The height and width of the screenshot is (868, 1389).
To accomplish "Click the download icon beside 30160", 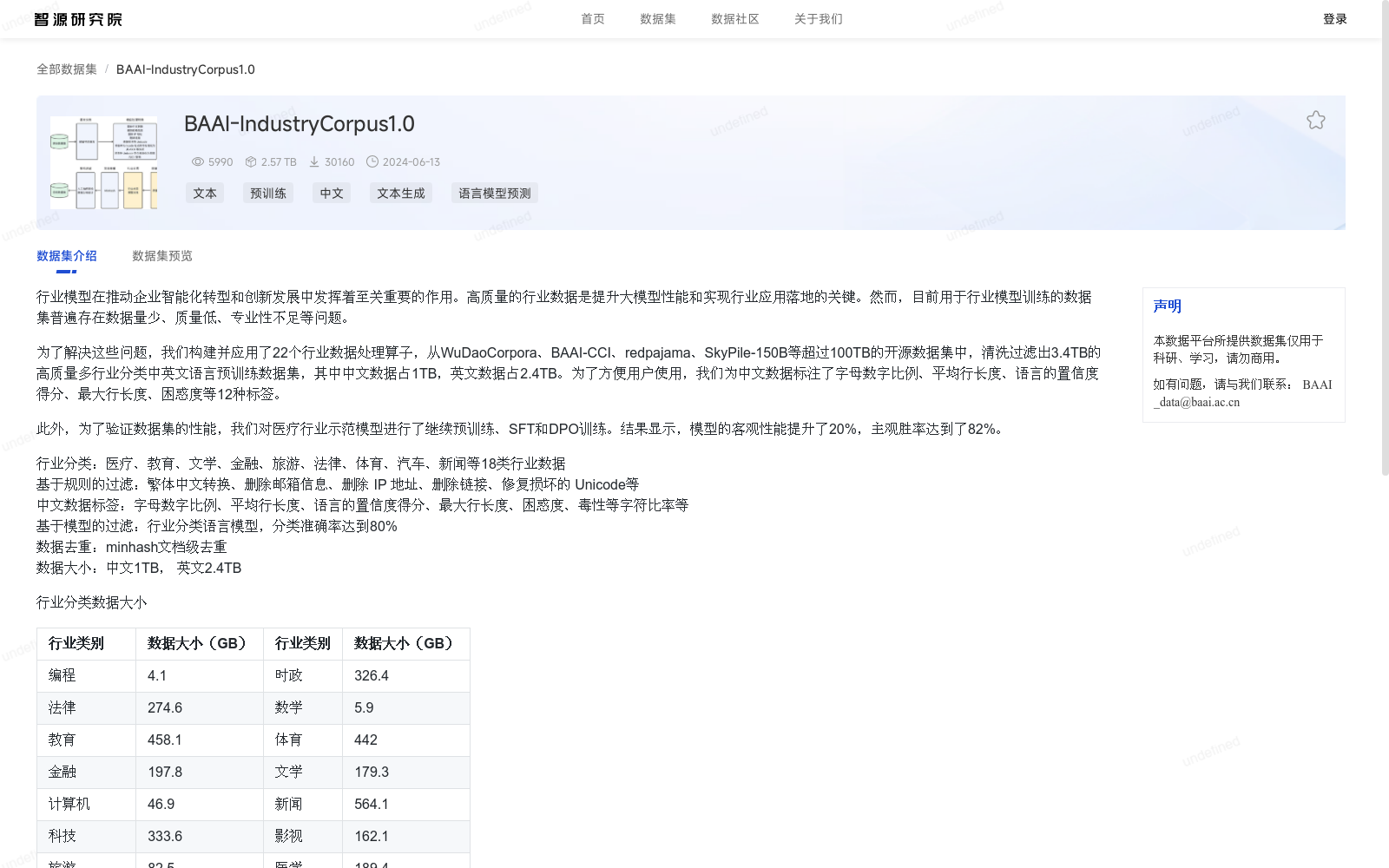I will (x=314, y=162).
